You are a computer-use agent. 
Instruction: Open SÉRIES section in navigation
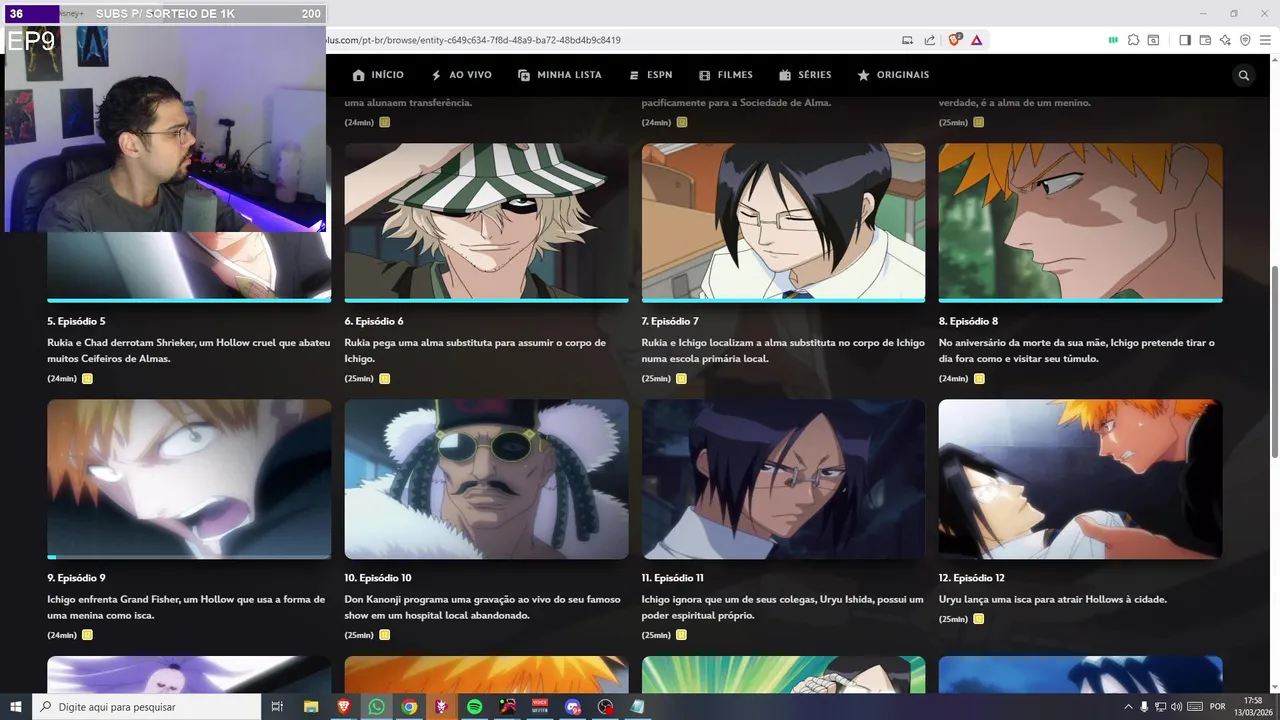(805, 75)
